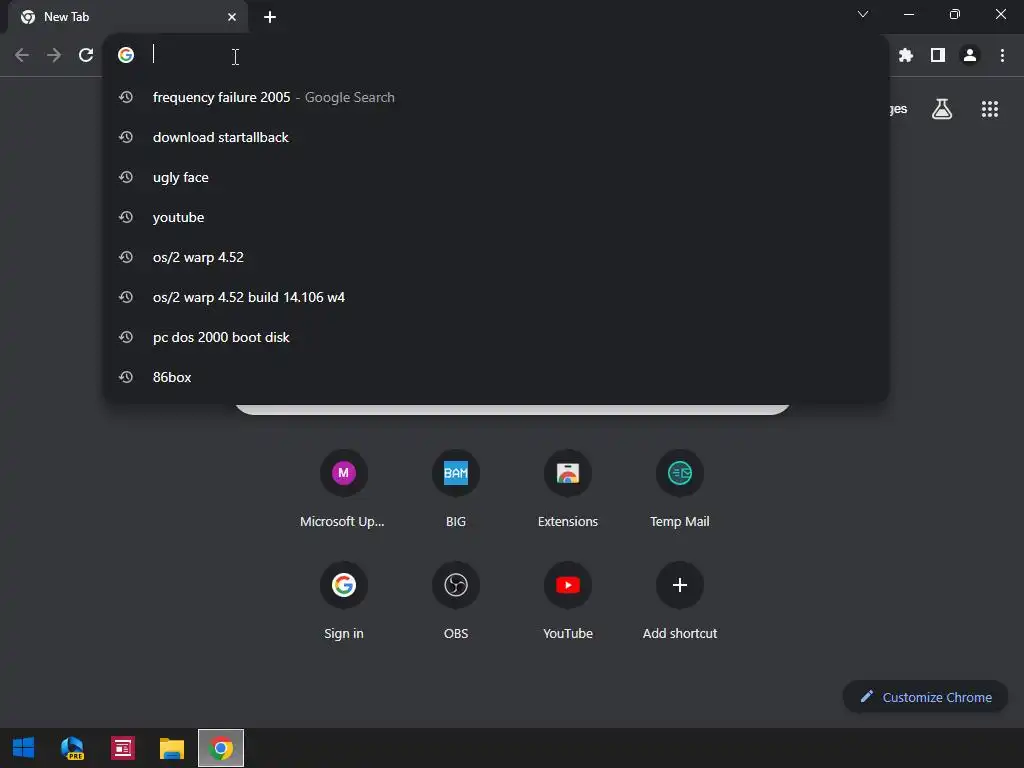The image size is (1024, 768).
Task: Open the Sign in Google shortcut
Action: point(344,601)
